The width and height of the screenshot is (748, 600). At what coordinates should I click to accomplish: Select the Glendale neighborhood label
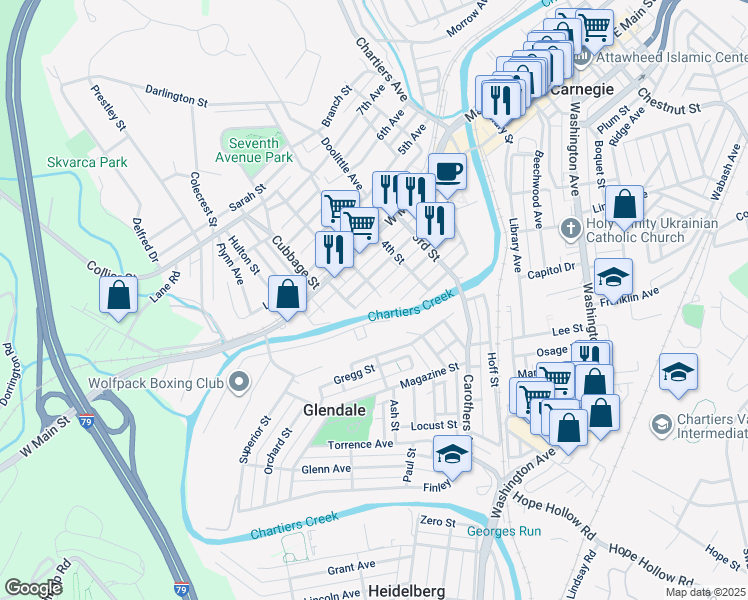click(334, 410)
